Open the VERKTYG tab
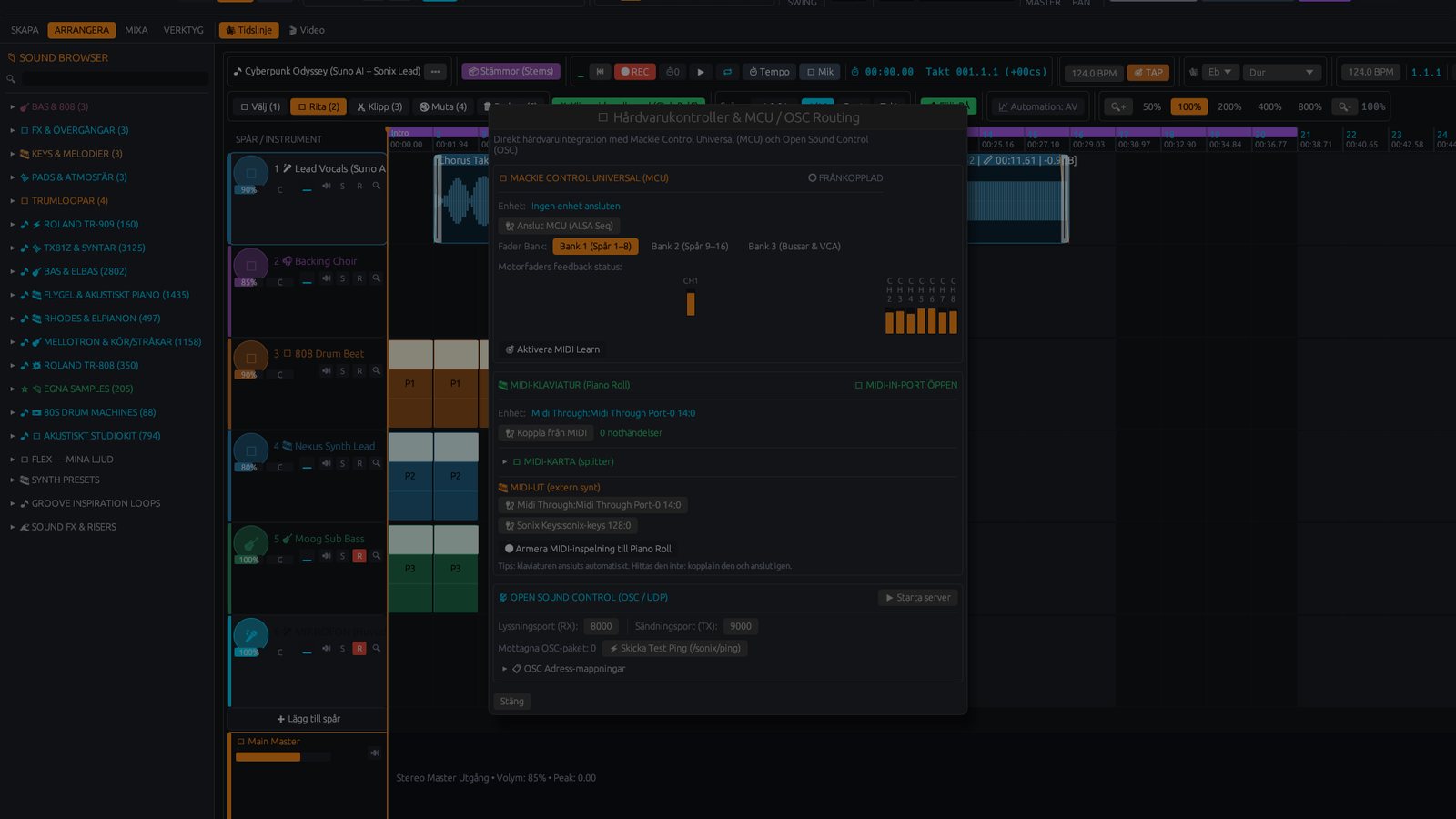This screenshot has width=1456, height=819. [184, 30]
